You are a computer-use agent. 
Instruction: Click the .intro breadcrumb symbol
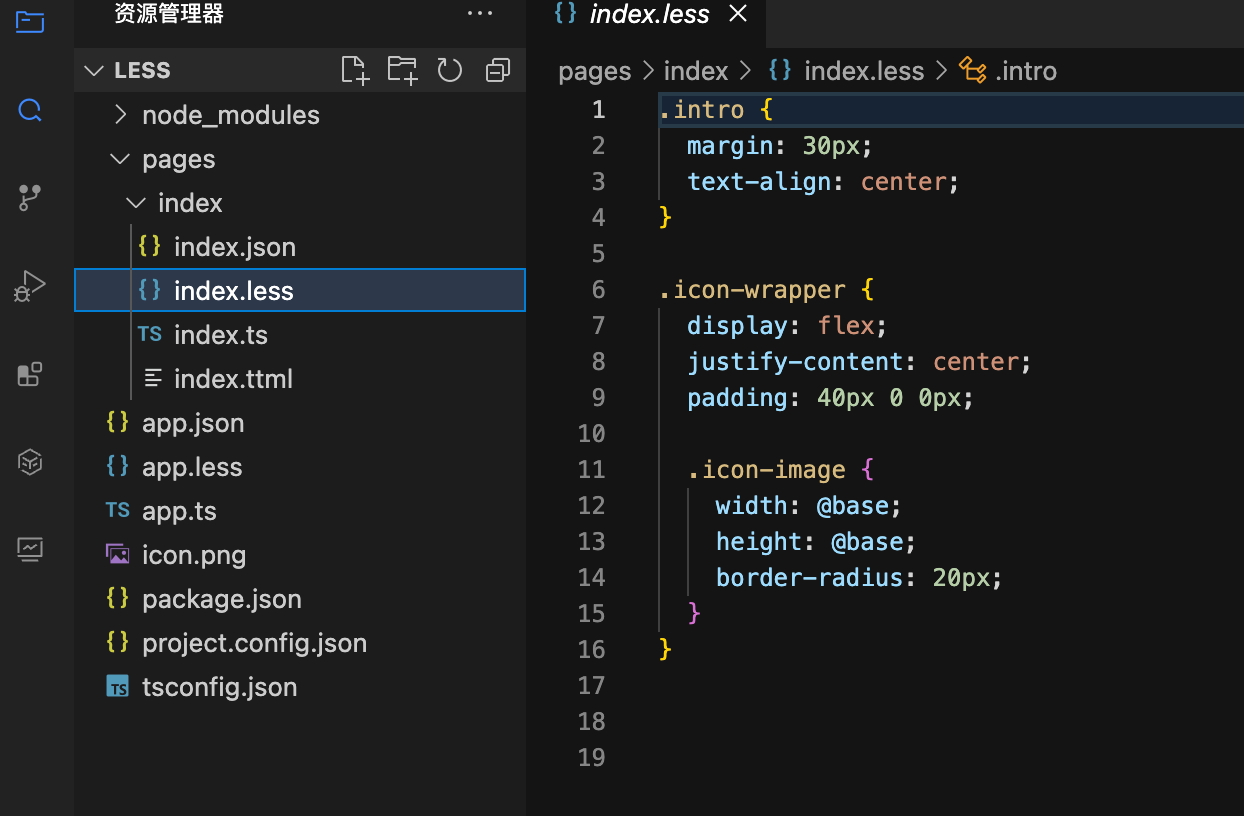[x=1025, y=72]
